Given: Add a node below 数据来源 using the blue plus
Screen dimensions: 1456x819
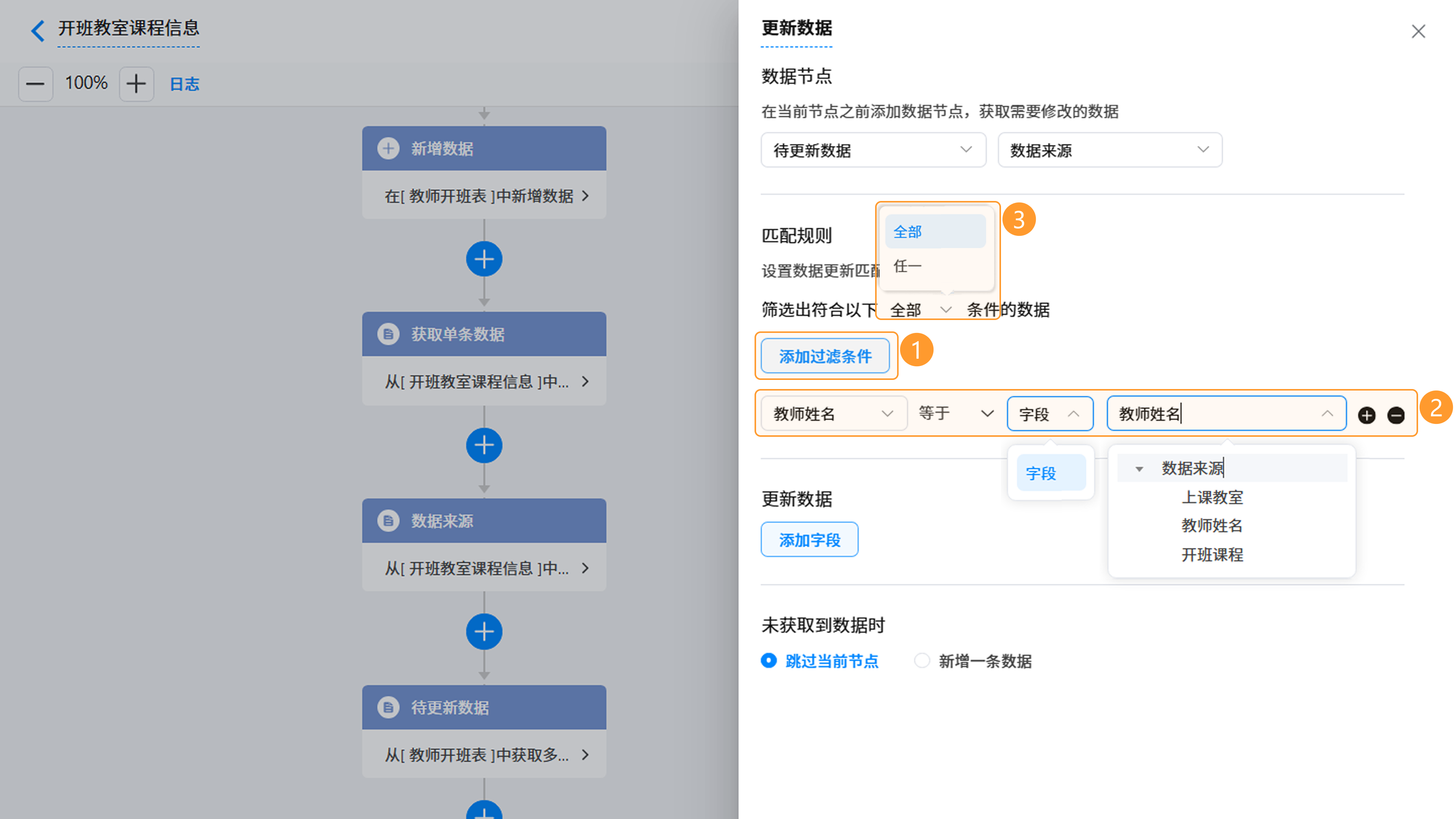Looking at the screenshot, I should coord(484,632).
